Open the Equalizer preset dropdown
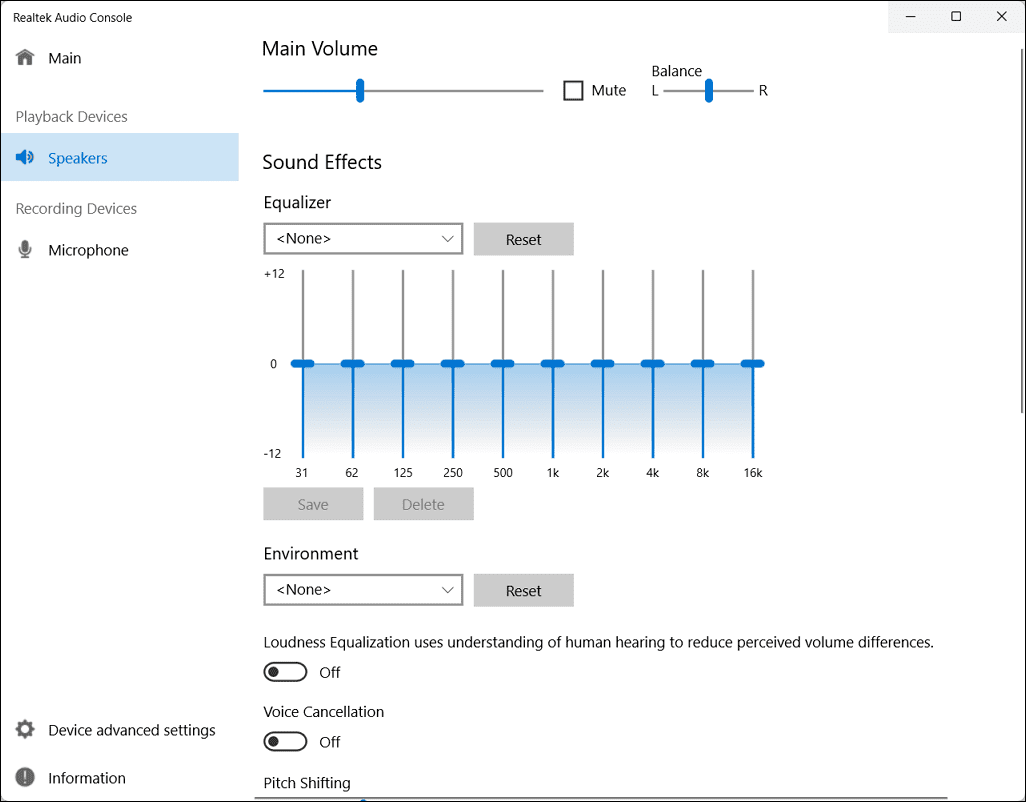The height and width of the screenshot is (802, 1026). click(362, 238)
